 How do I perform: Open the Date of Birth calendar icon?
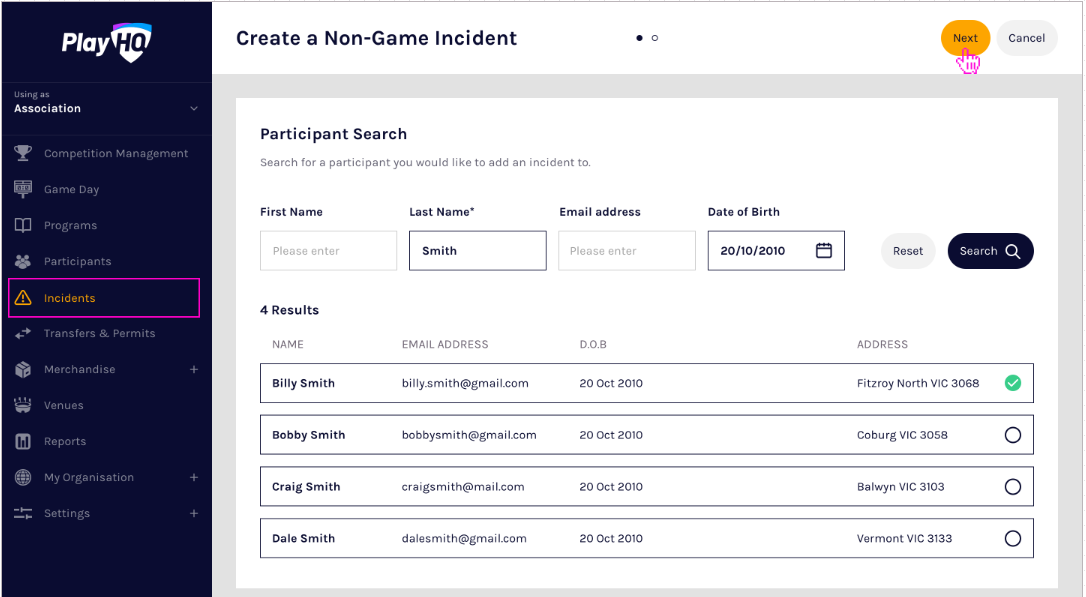pos(824,251)
